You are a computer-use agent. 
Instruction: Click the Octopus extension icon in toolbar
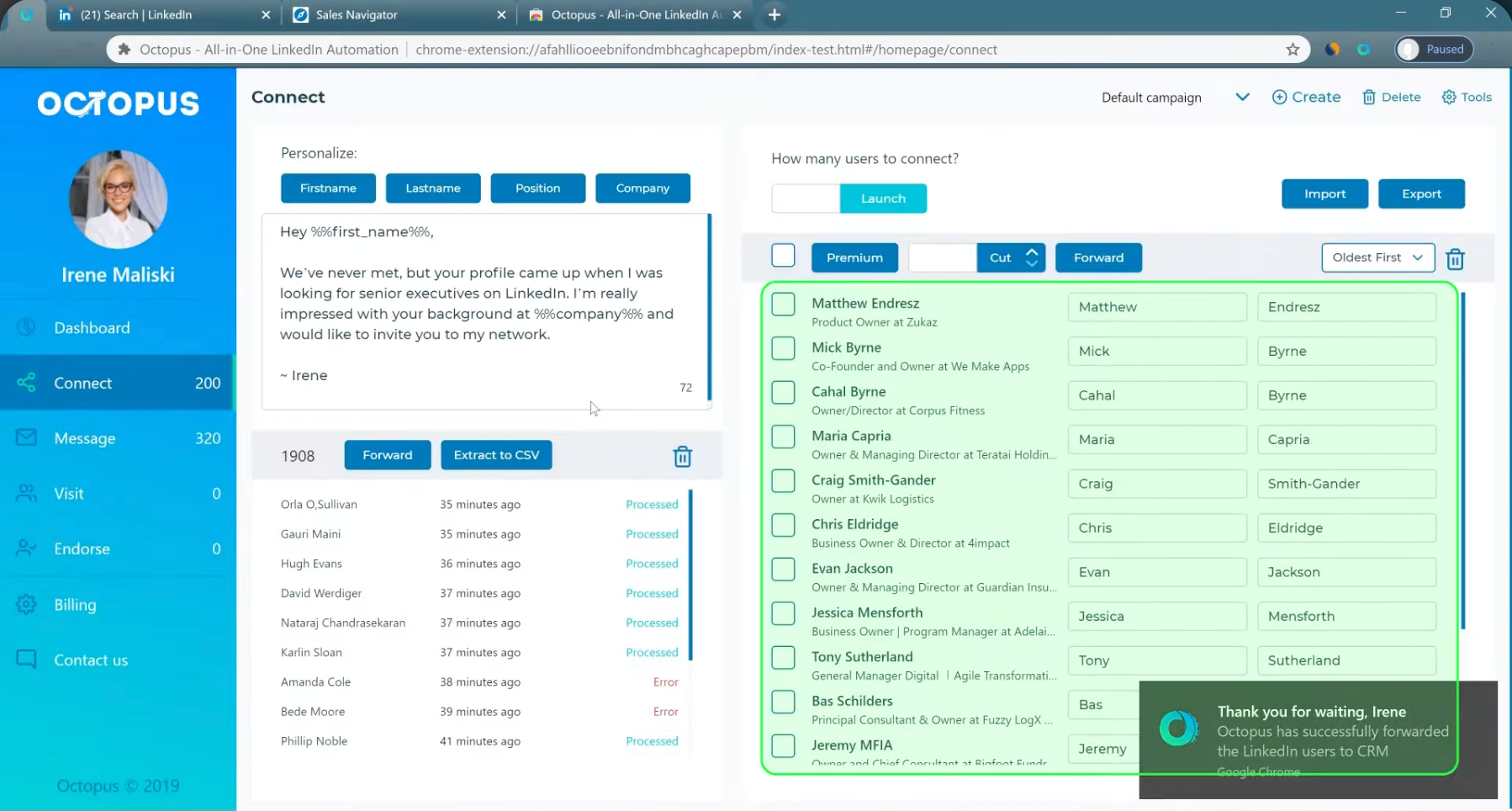pos(1364,49)
